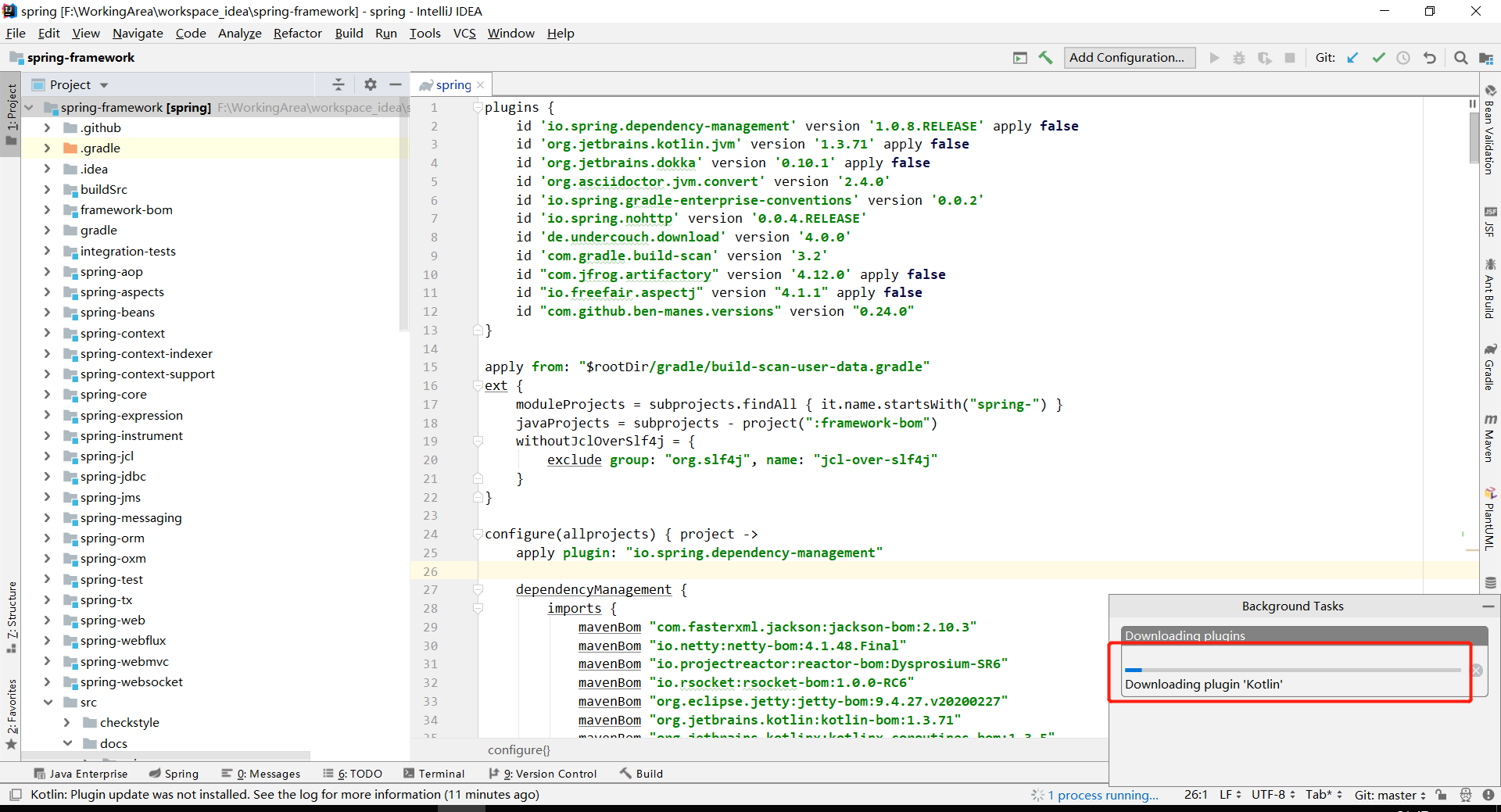Open the Refactor menu
Screen dimensions: 1501x812
[297, 34]
